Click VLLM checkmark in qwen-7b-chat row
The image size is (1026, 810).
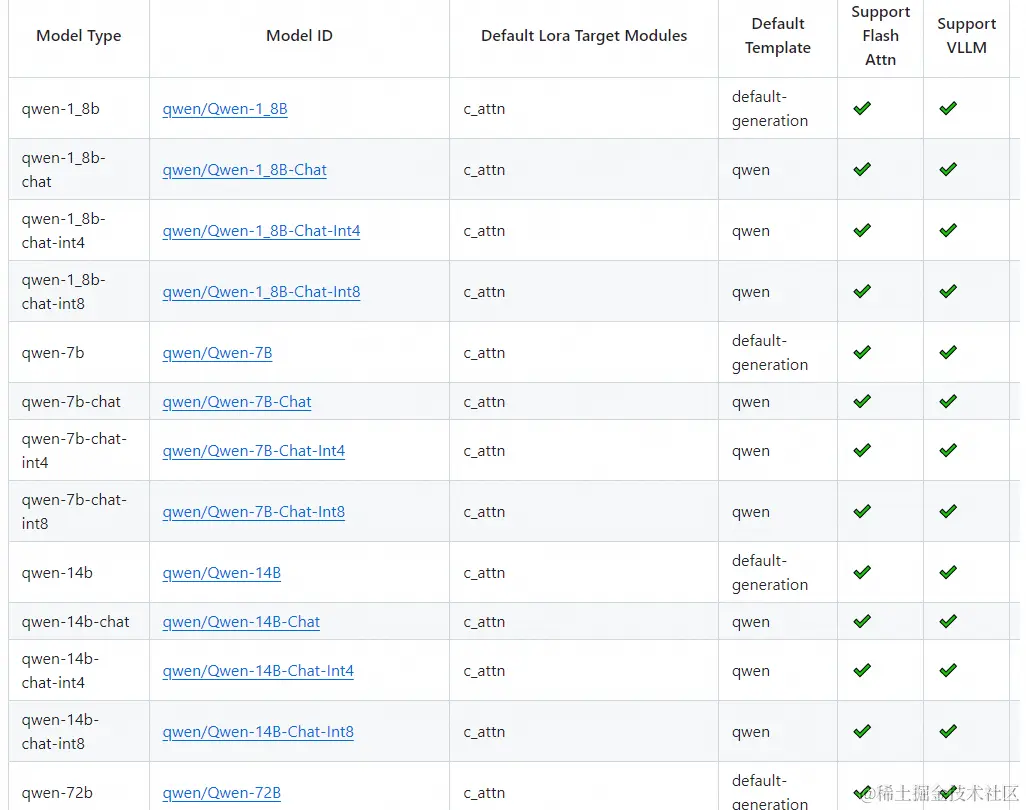coord(948,400)
